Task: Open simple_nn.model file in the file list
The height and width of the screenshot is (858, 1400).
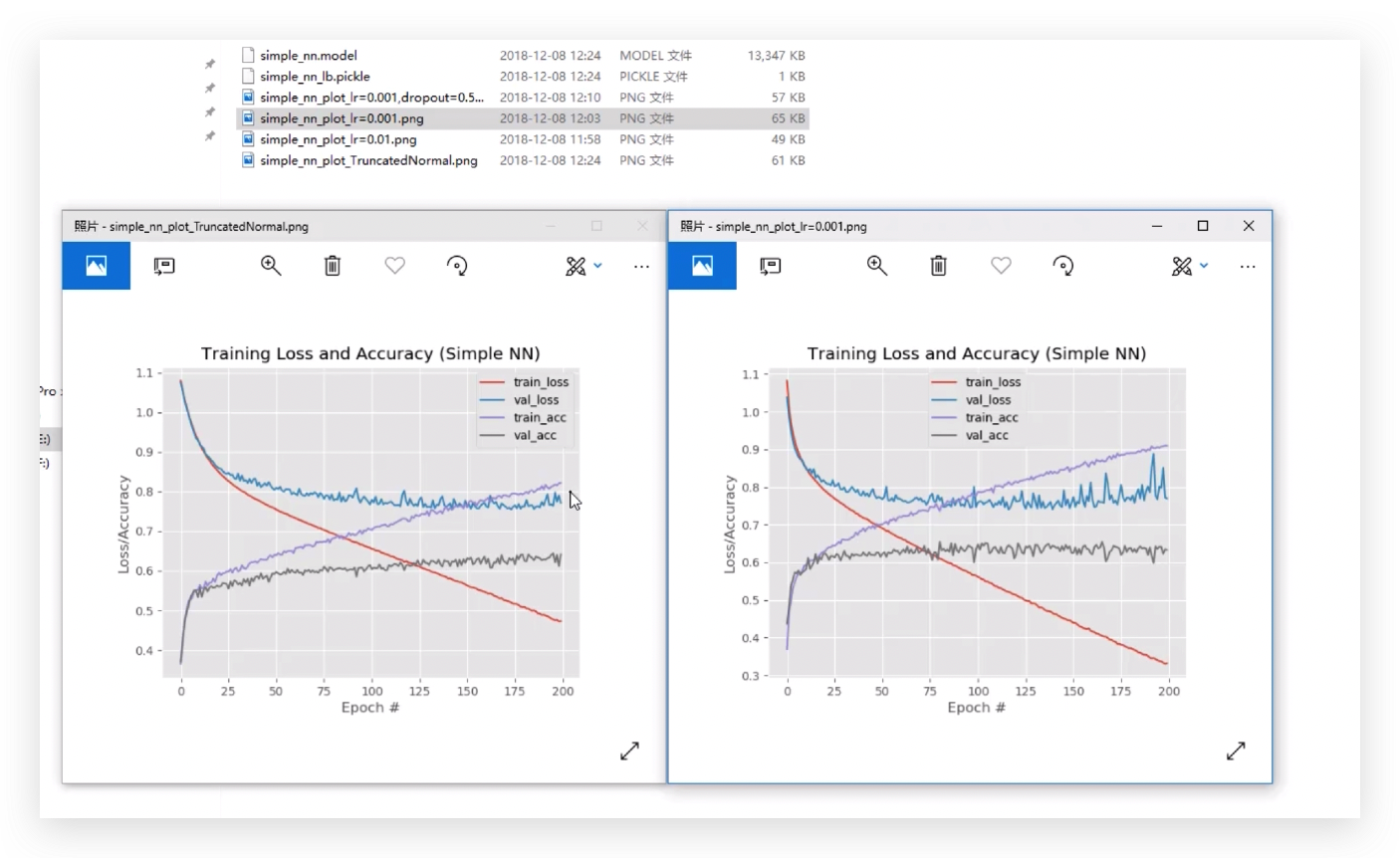Action: [309, 56]
